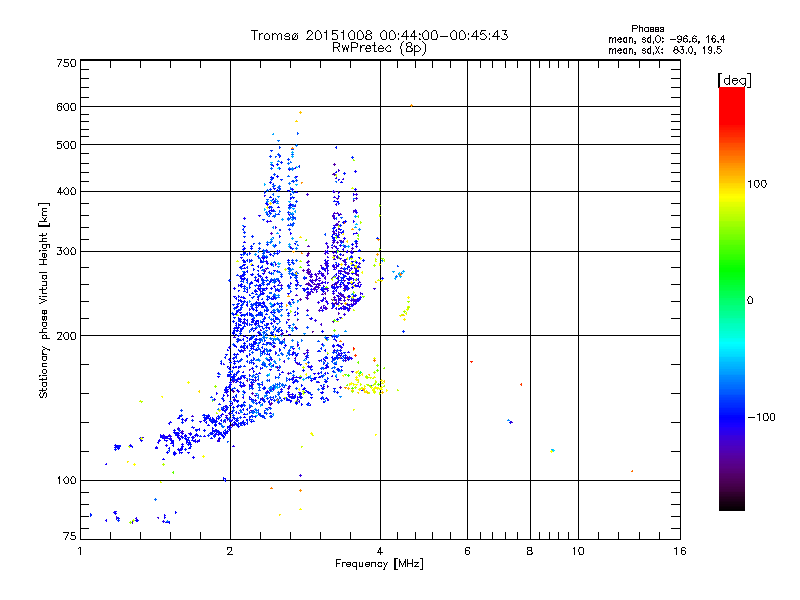Click the colorbar '-100' tick label
Image resolution: width=800 pixels, height=600 pixels.
[x=762, y=417]
